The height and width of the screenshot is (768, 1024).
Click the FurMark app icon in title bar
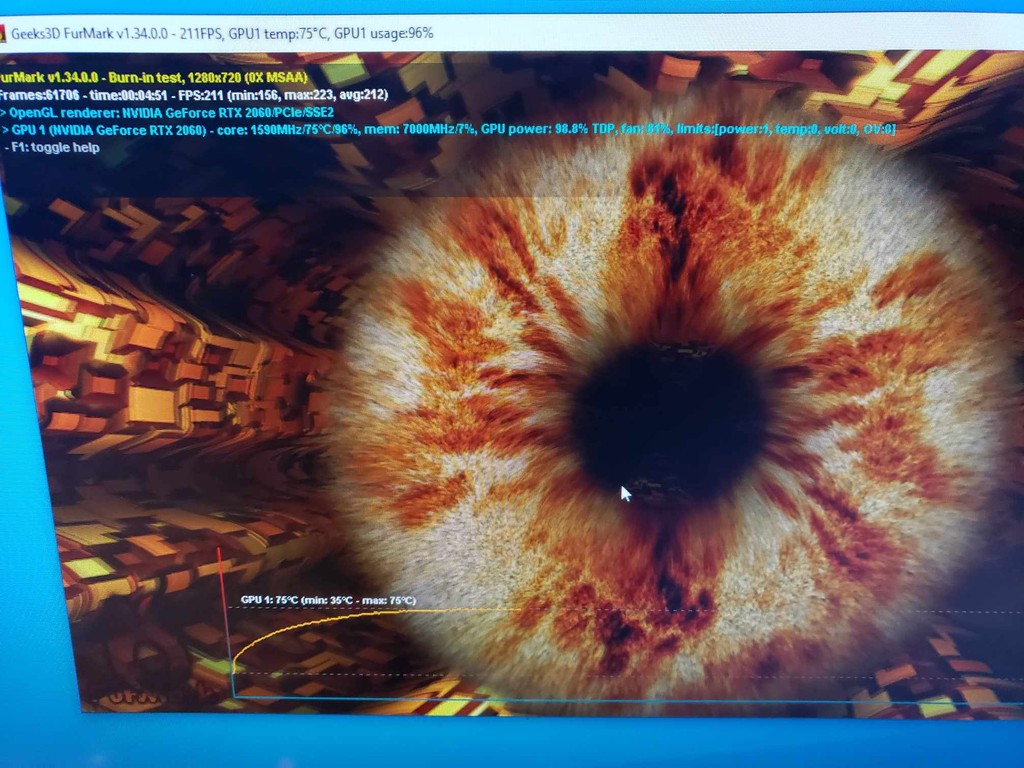coord(4,33)
